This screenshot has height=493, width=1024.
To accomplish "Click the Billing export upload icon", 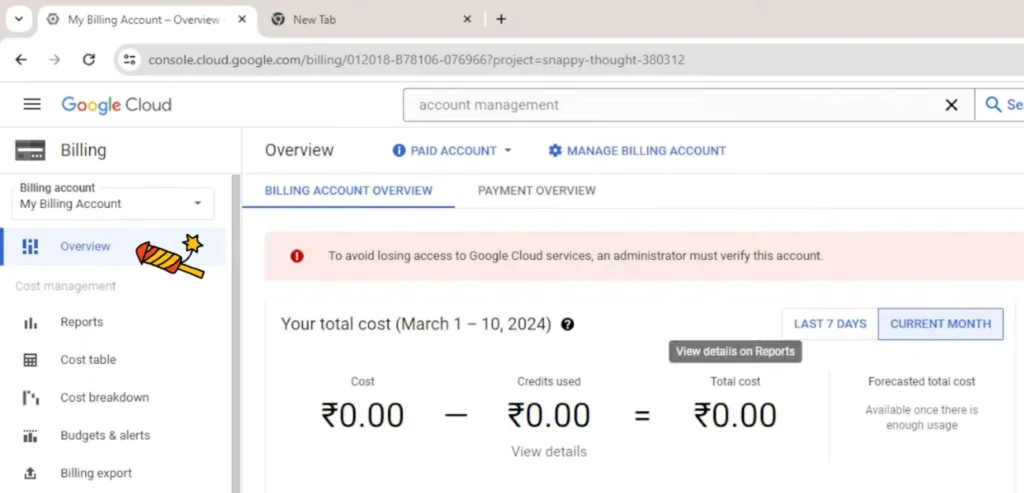I will click(31, 474).
